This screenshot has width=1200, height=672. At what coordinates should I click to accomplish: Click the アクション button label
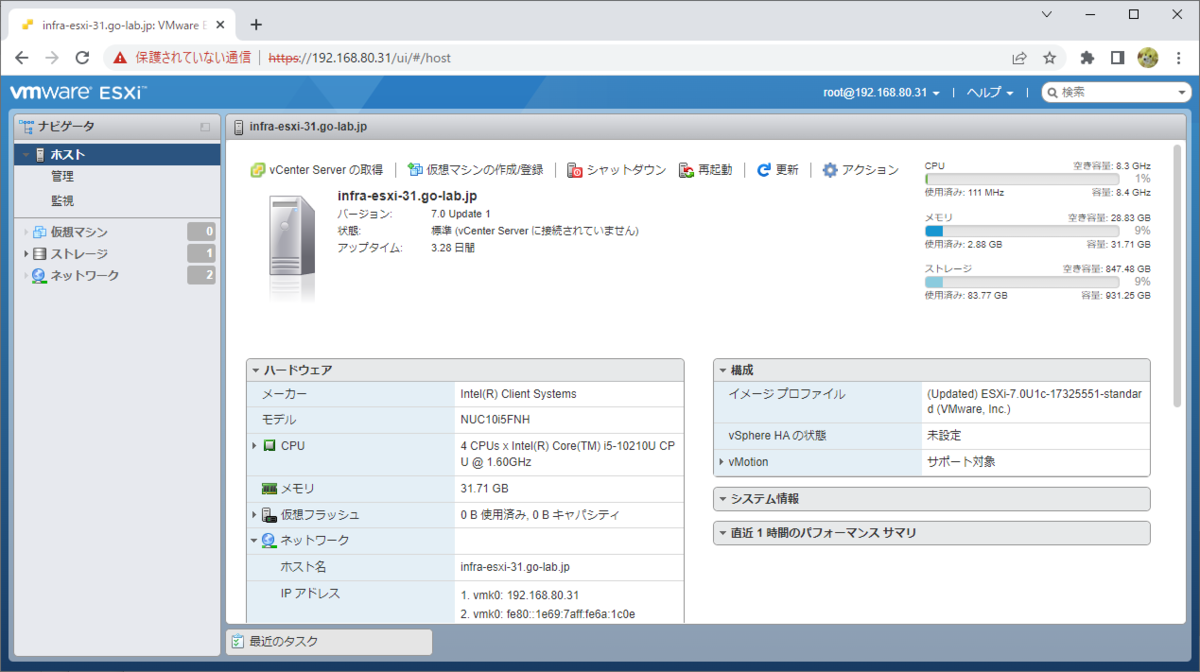click(870, 170)
